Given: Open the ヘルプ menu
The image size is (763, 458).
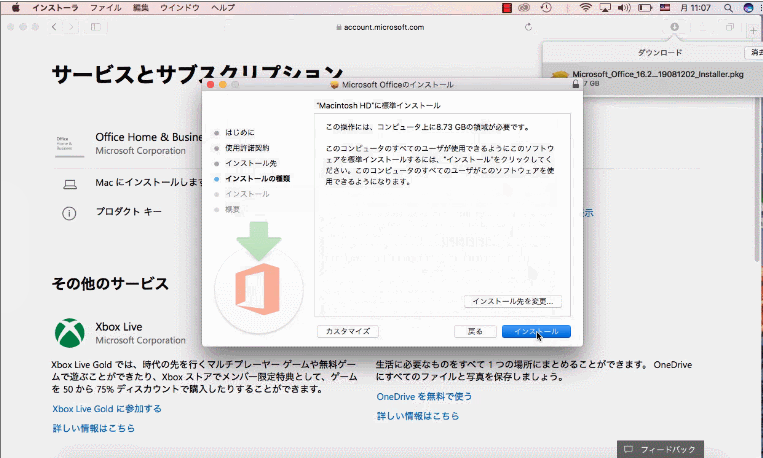Looking at the screenshot, I should 223,7.
